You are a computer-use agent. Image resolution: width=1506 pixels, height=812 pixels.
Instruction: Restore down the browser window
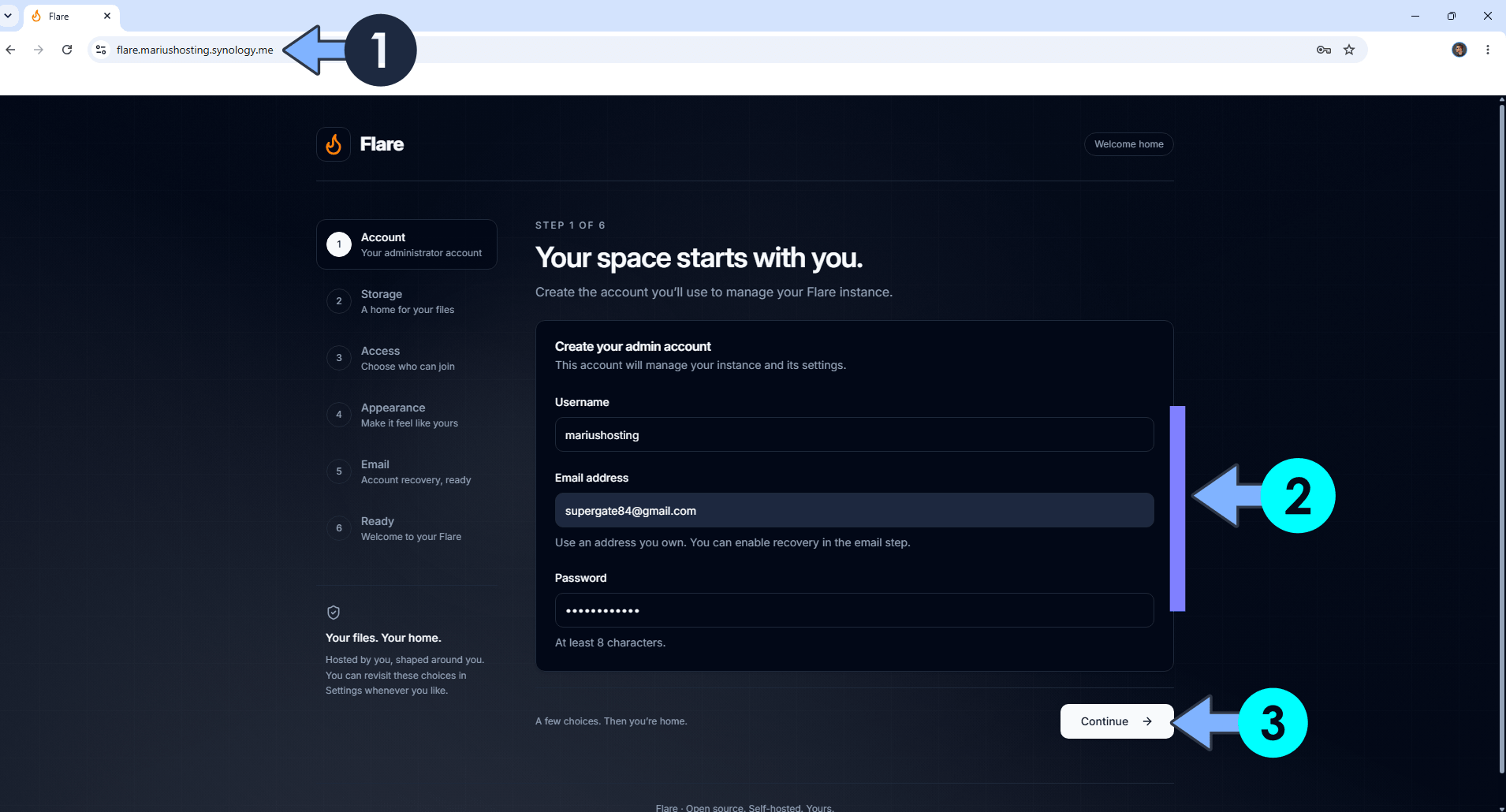[1452, 16]
